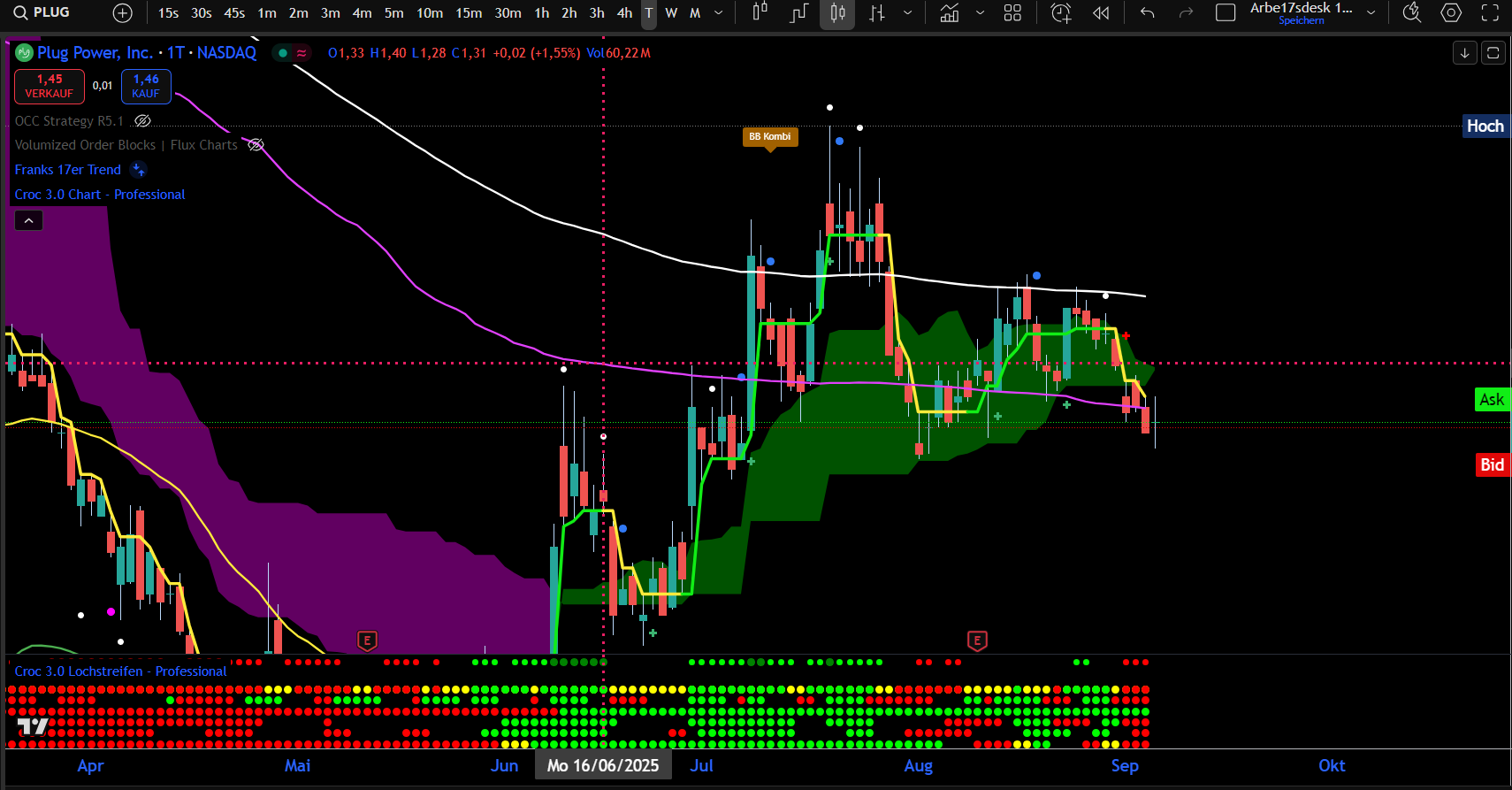The height and width of the screenshot is (790, 1512).
Task: Unhide Volumized Order Blocks indicator
Action: [x=256, y=145]
